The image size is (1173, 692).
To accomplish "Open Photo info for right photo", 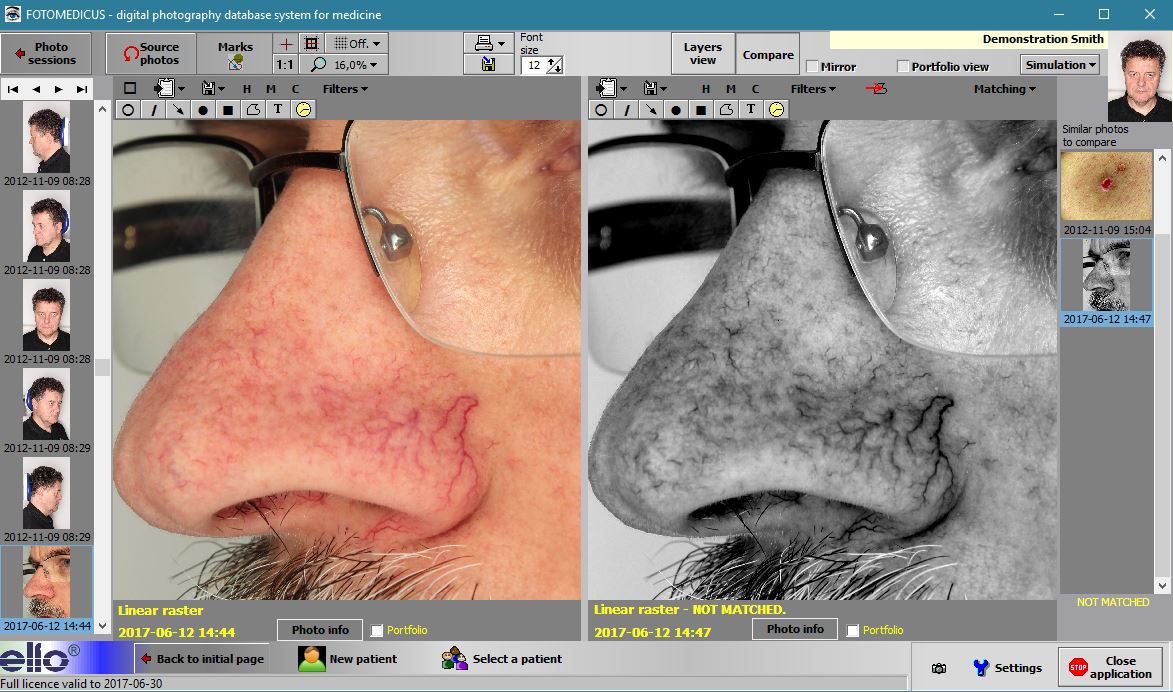I will [795, 629].
